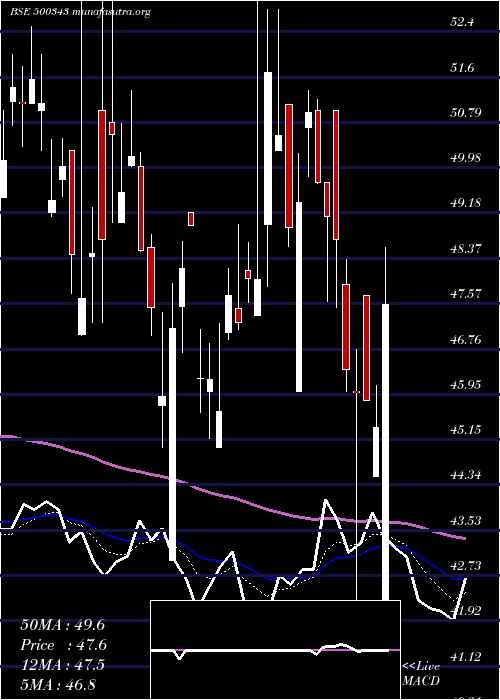
Task: Click the 45.15 price axis label
Action: pyautogui.click(x=466, y=430)
